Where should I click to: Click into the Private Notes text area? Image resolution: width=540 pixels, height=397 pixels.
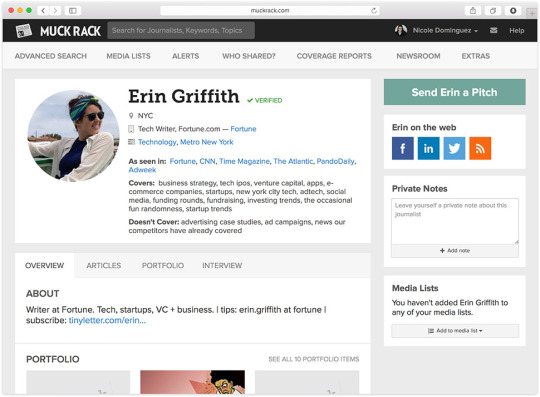455,221
